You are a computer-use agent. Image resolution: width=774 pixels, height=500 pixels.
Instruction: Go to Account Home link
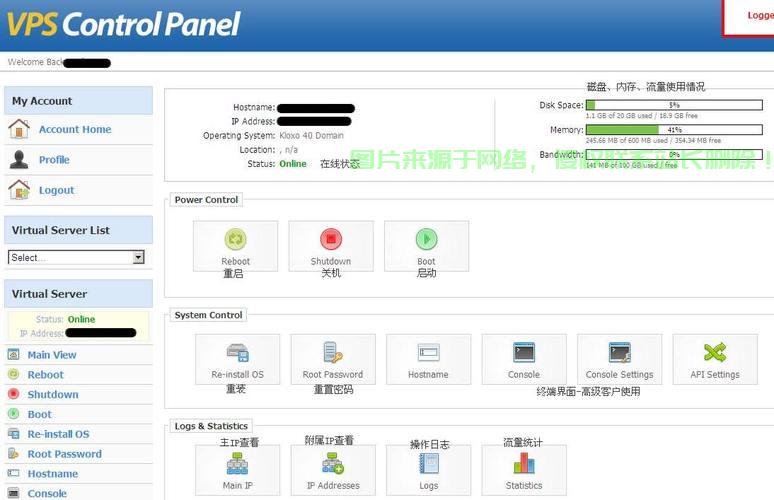[75, 129]
